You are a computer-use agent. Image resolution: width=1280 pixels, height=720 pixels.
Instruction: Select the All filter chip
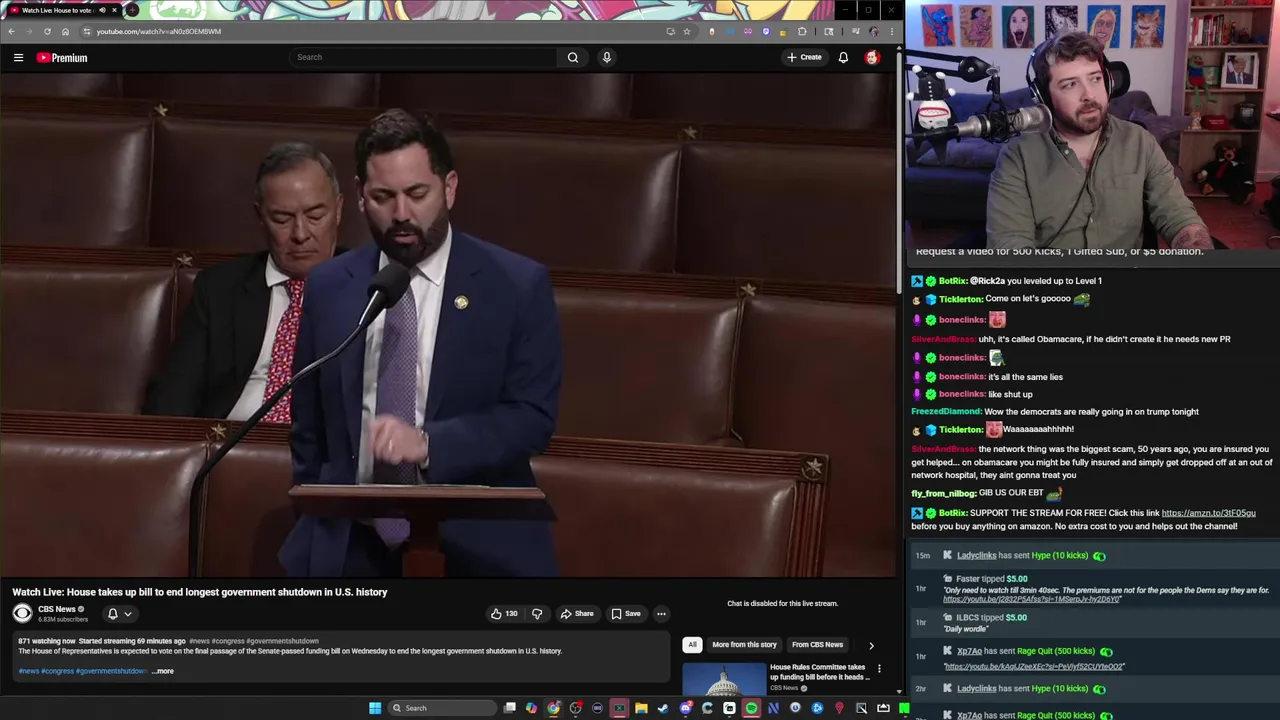[x=692, y=644]
